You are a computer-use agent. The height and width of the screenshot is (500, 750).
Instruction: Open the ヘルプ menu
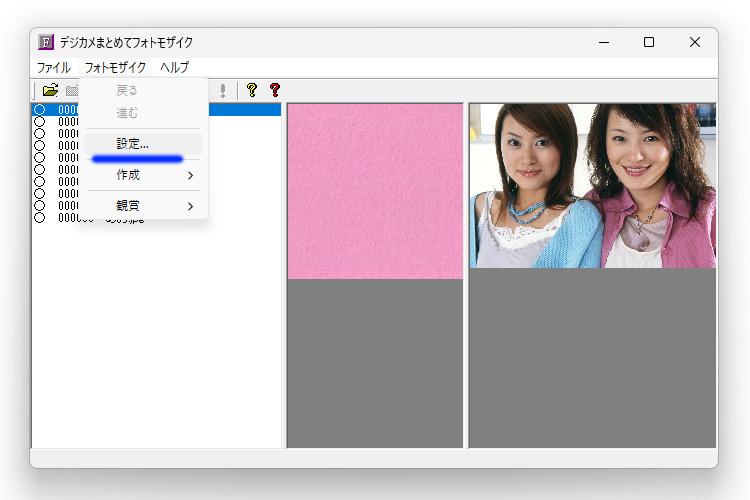pos(174,67)
